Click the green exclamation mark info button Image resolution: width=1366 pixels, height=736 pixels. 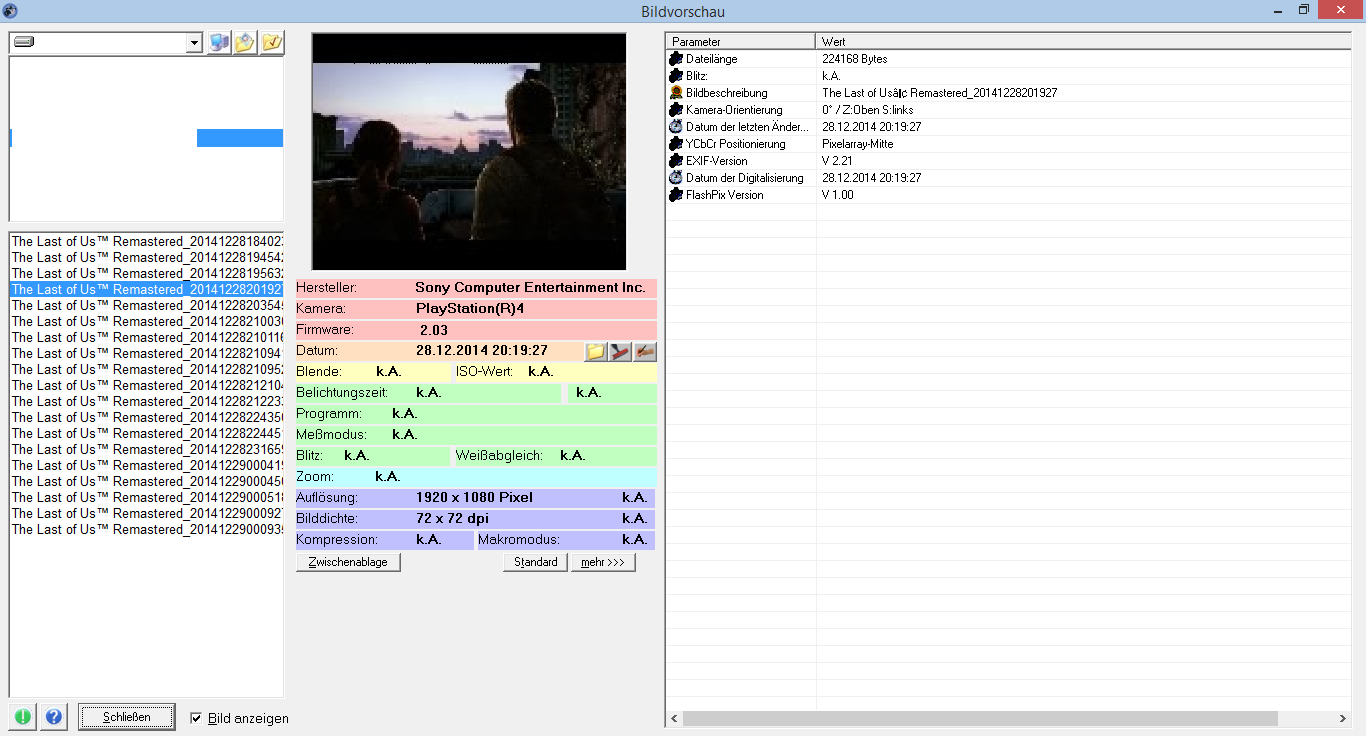coord(22,717)
